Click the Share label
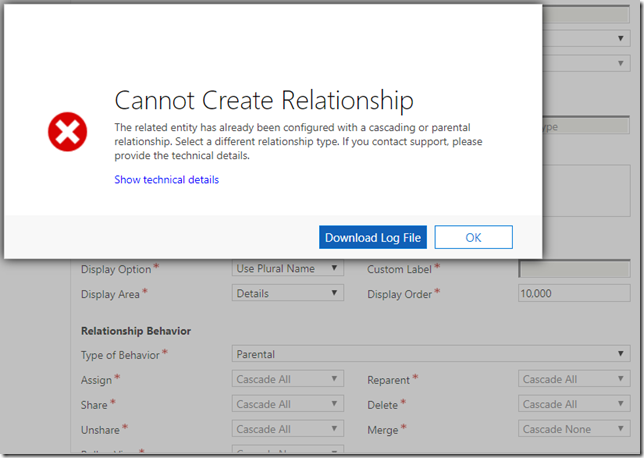This screenshot has height=458, width=644. 94,405
